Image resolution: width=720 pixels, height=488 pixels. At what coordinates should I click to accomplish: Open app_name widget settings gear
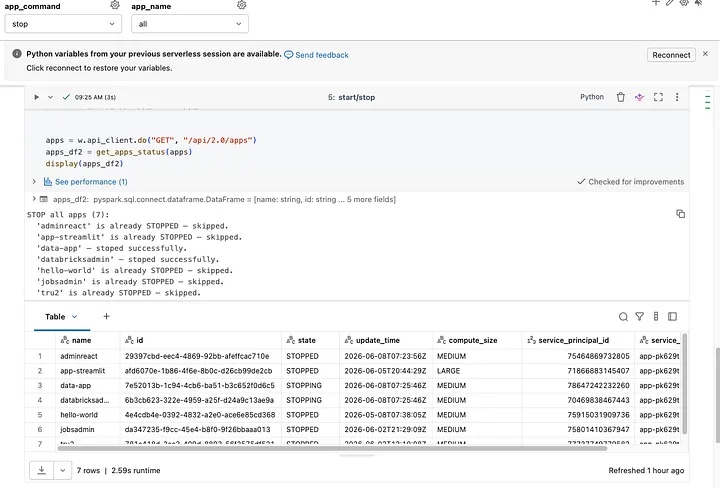click(242, 5)
